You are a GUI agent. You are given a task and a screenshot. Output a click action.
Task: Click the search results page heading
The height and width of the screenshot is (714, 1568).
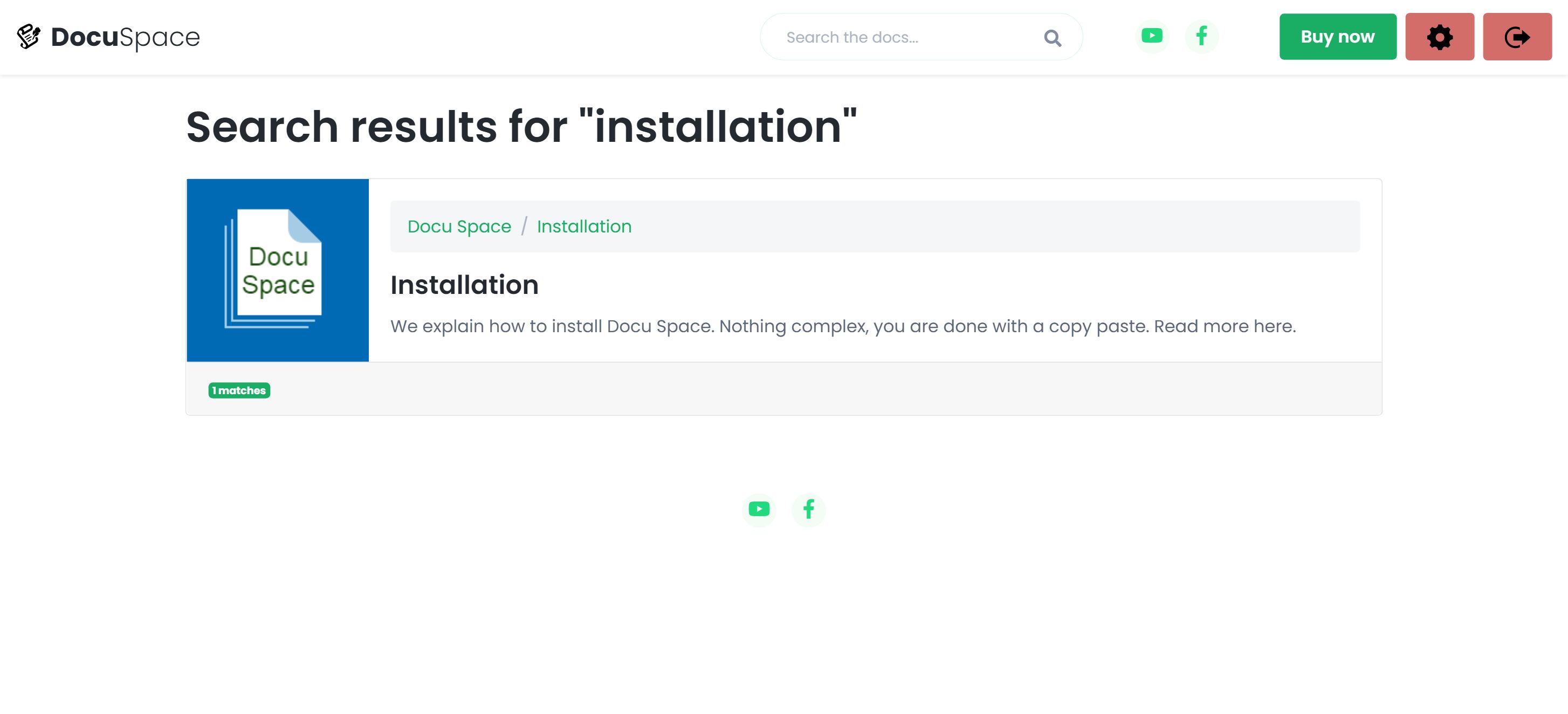521,127
